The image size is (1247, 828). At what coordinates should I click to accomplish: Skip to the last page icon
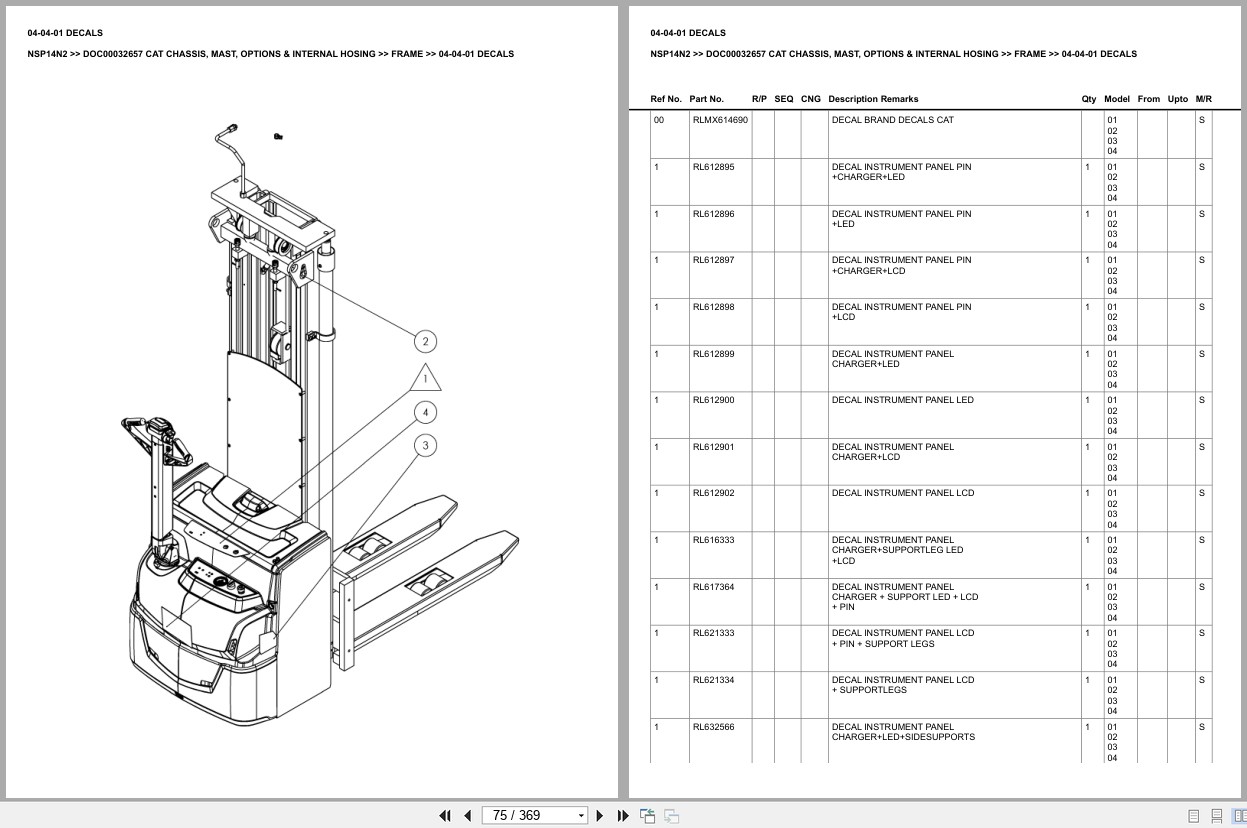[x=621, y=816]
